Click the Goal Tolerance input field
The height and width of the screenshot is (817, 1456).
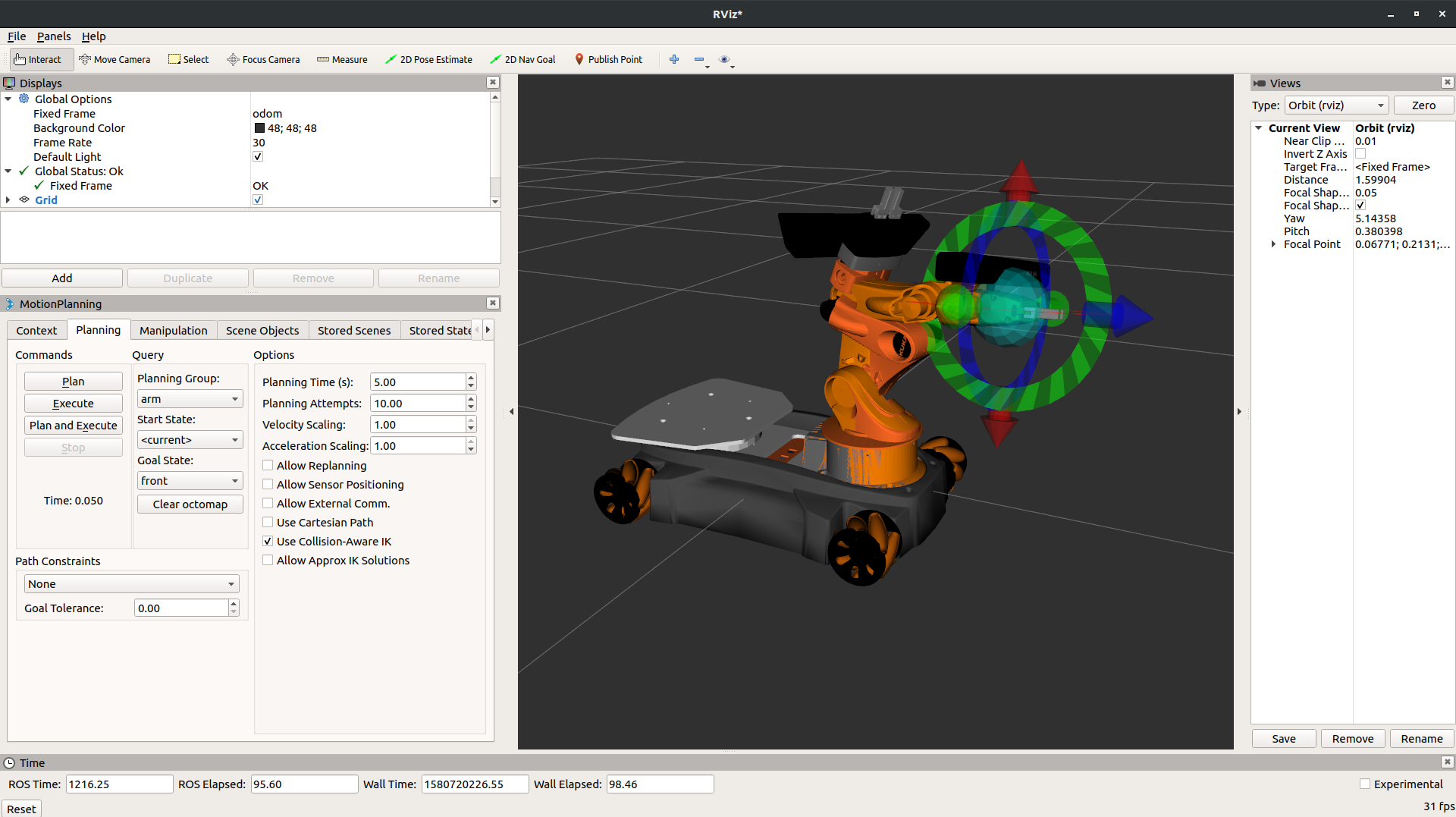(181, 608)
